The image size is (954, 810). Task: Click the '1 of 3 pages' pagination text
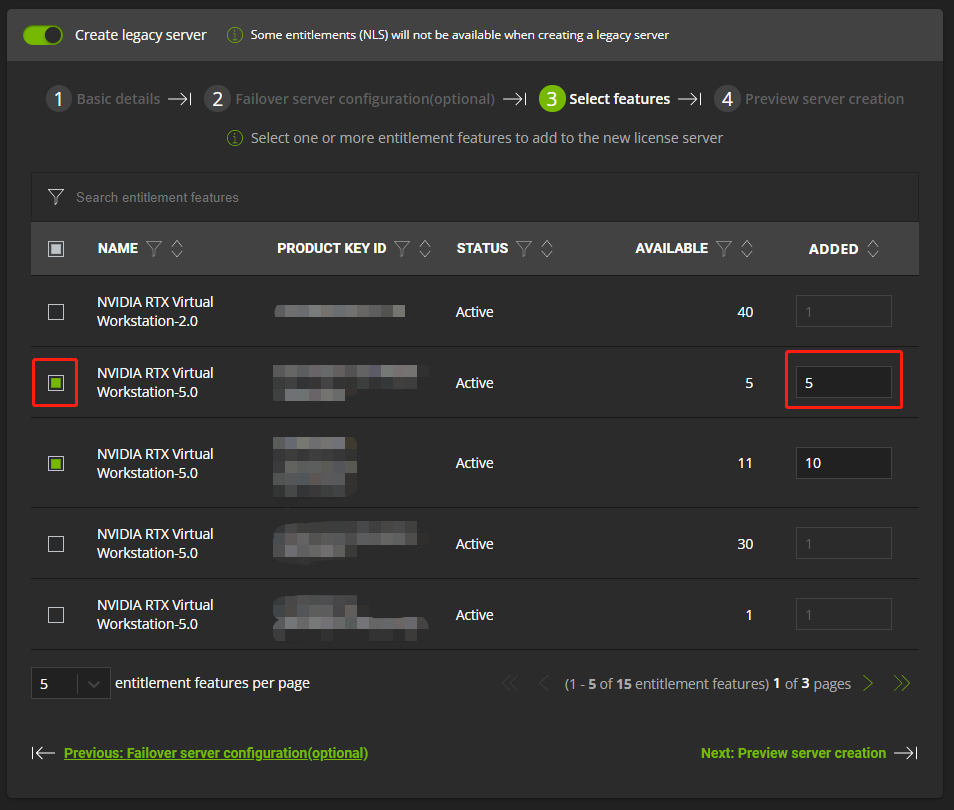(x=812, y=684)
